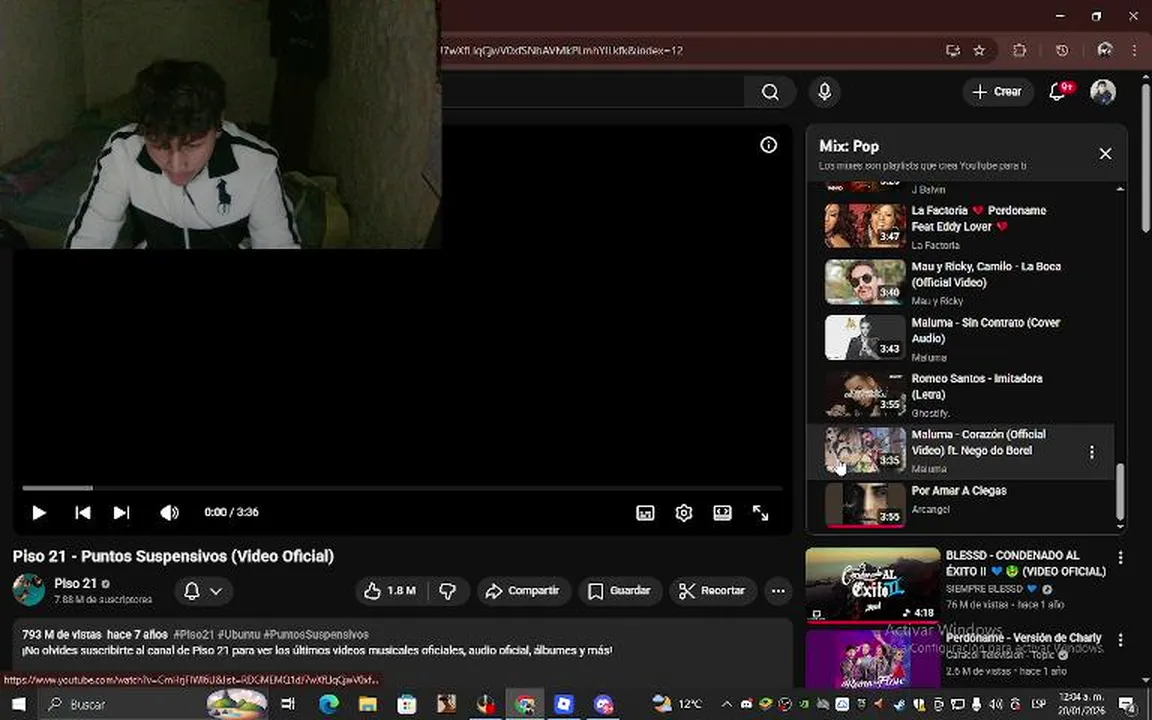The width and height of the screenshot is (1152, 720).
Task: Click the #Ubuntu hashtag
Action: coord(239,634)
